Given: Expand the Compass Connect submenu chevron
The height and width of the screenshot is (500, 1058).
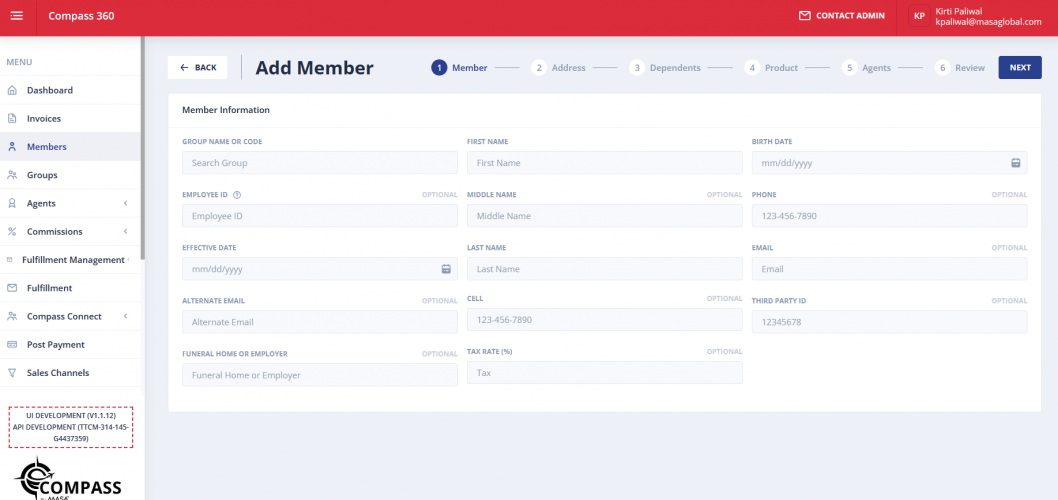Looking at the screenshot, I should coord(125,316).
